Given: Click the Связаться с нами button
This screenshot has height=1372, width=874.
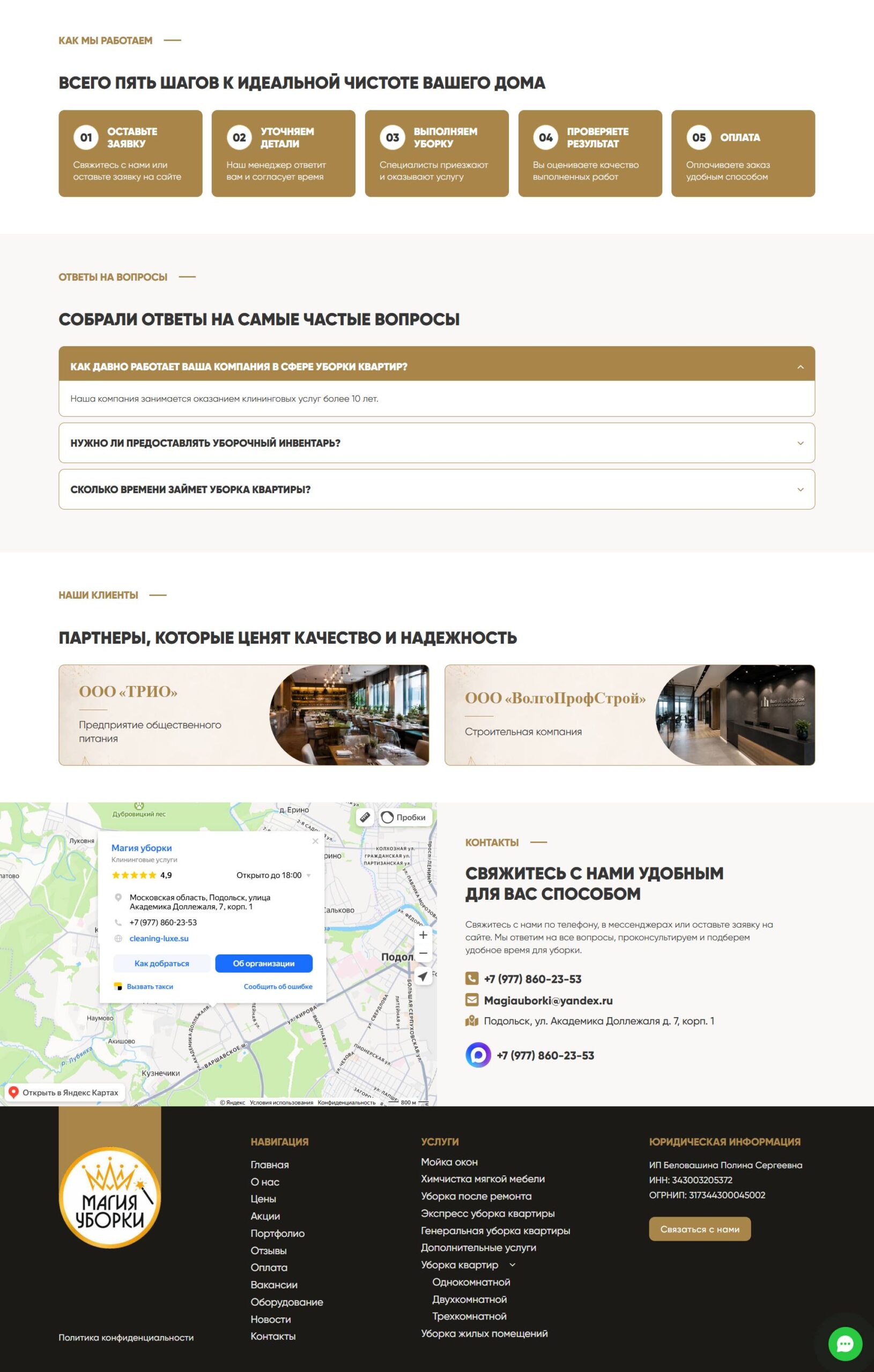Looking at the screenshot, I should click(700, 1229).
